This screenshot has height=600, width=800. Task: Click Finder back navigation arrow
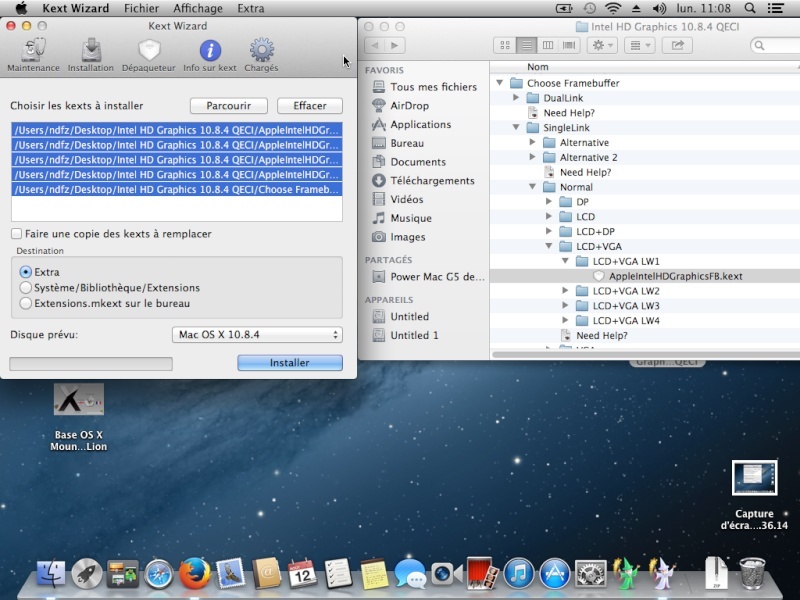[x=375, y=45]
